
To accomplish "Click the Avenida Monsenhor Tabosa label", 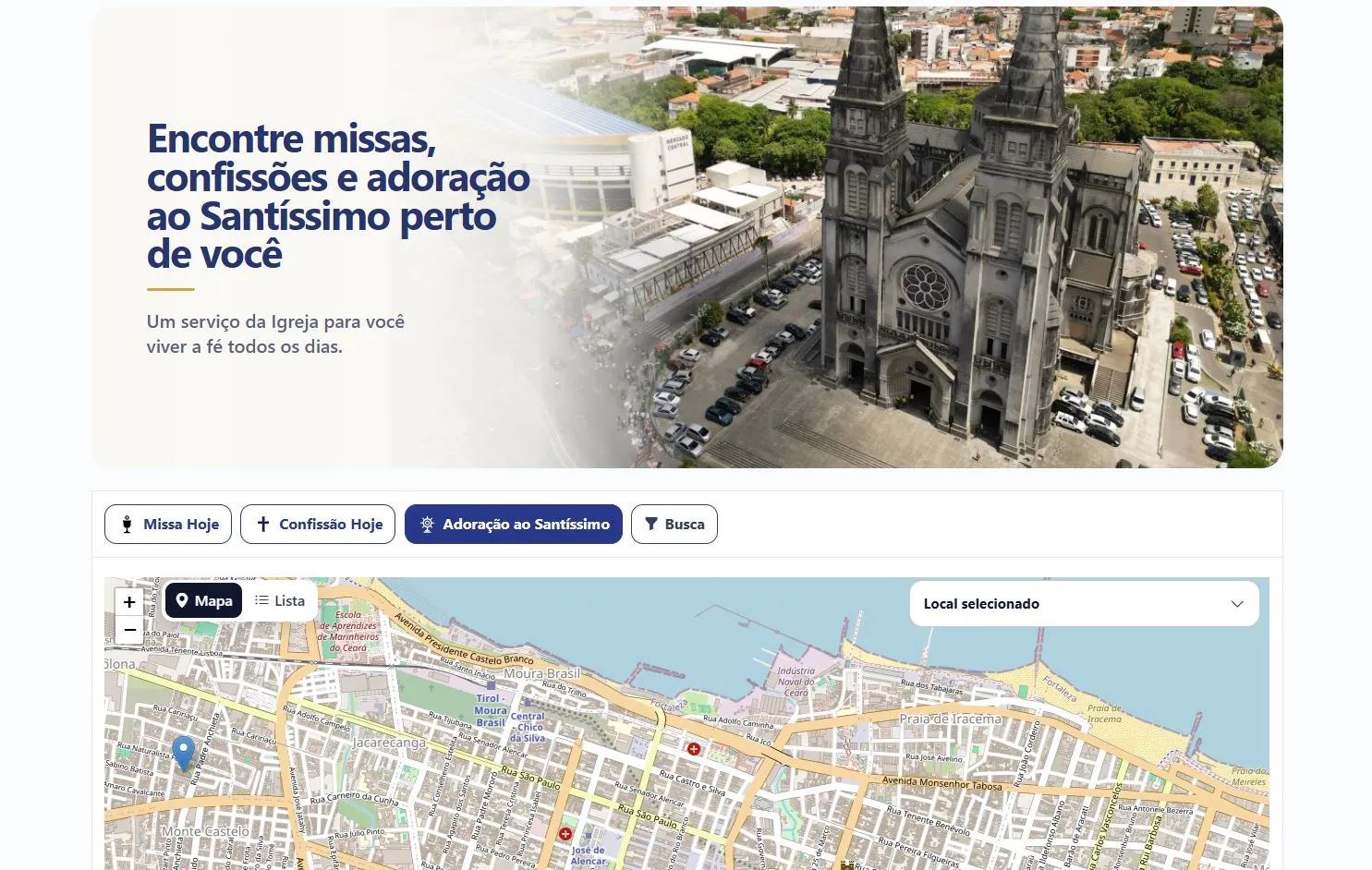I will pyautogui.click(x=941, y=783).
